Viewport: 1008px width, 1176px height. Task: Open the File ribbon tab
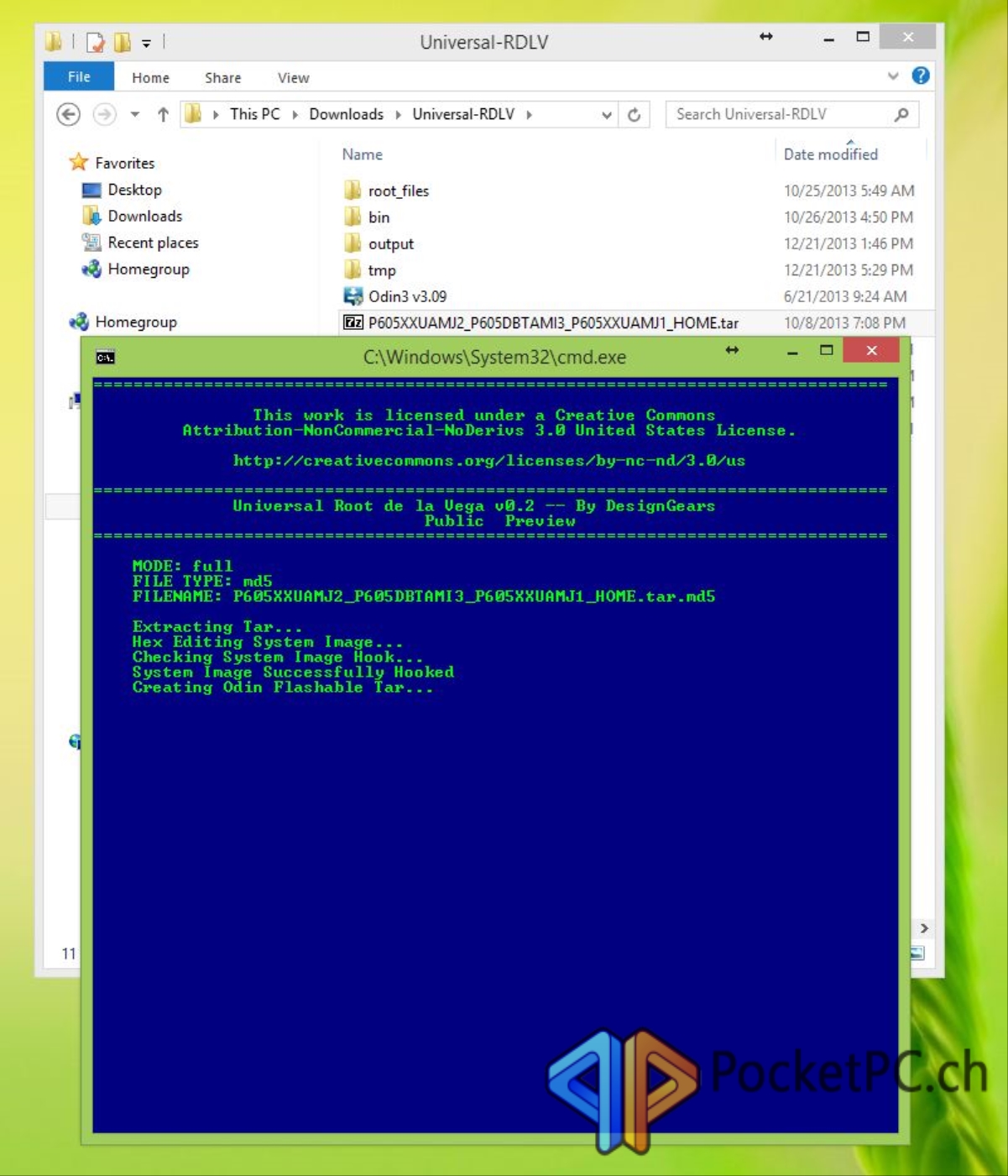79,77
